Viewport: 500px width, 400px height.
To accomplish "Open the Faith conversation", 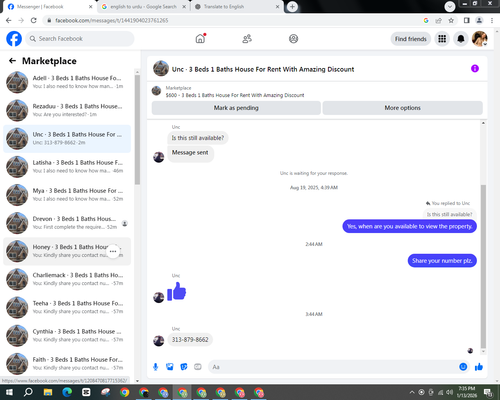I will 67,364.
